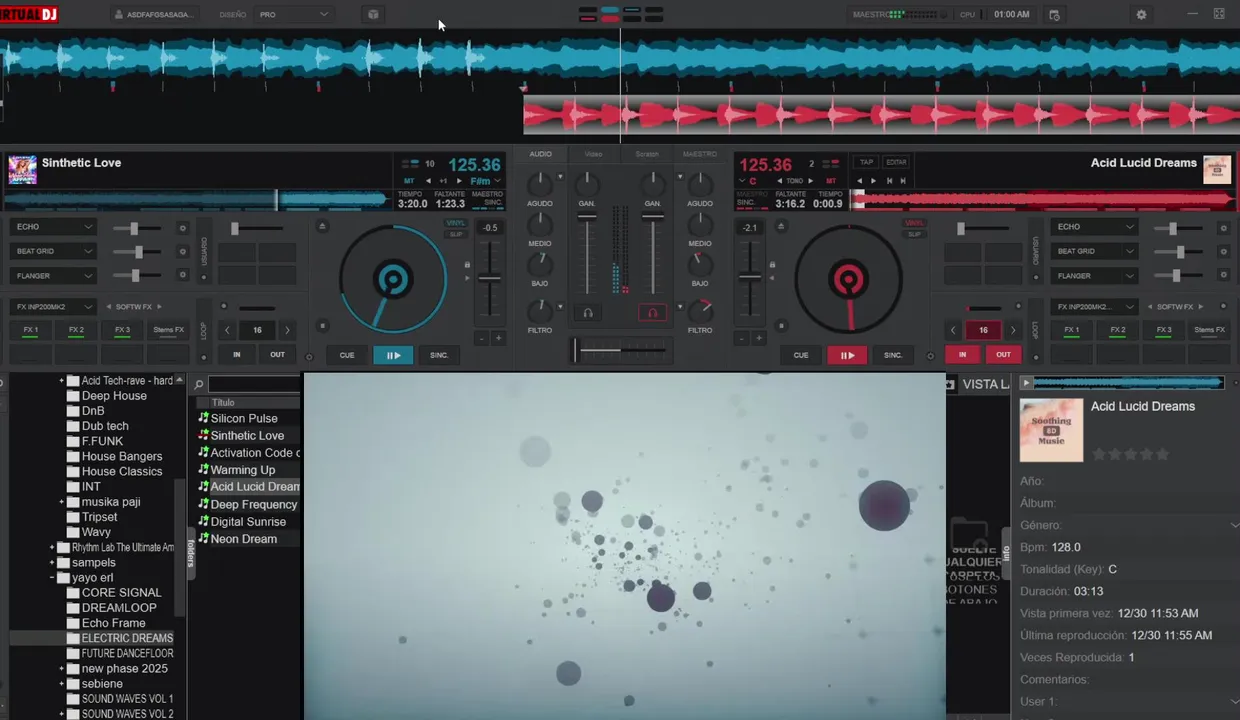The height and width of the screenshot is (720, 1240).
Task: Click the info preview play icon
Action: [1026, 383]
